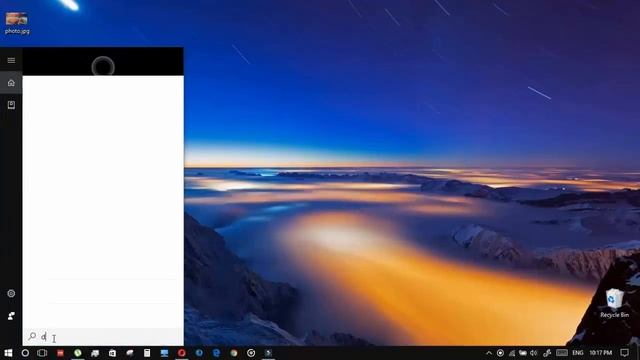Click the Cortana circle on taskbar

click(x=25, y=353)
